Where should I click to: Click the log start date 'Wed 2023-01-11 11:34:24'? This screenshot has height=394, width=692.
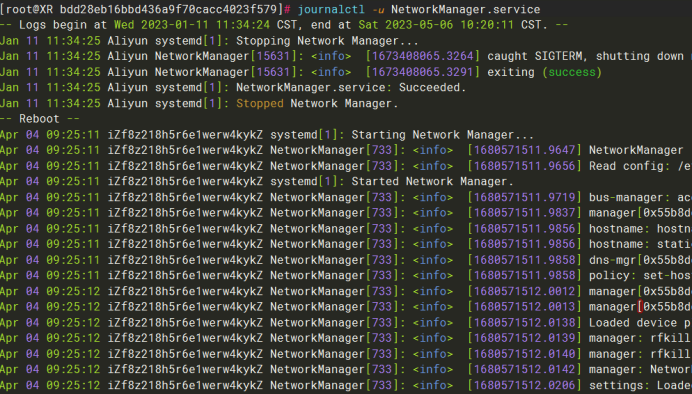point(192,25)
